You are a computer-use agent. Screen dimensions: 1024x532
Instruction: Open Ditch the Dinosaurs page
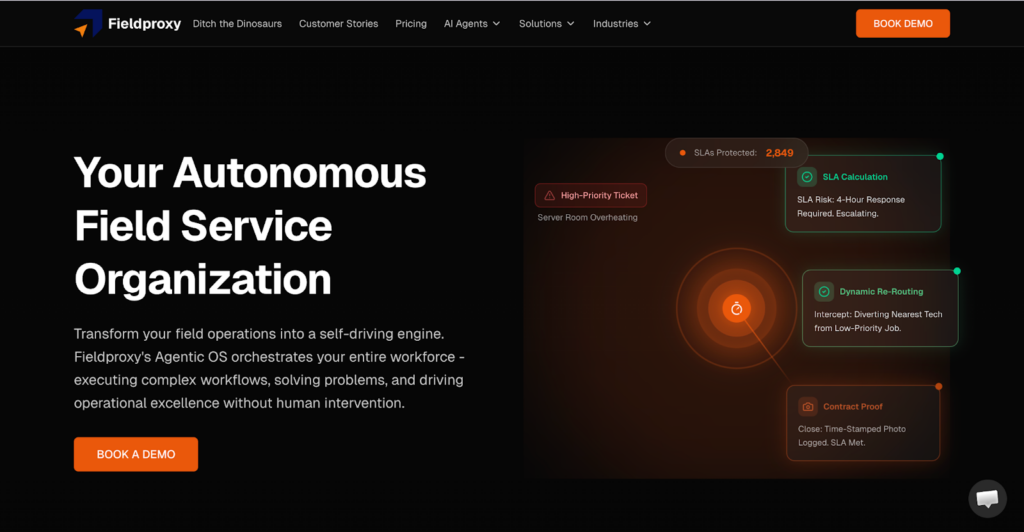point(237,23)
